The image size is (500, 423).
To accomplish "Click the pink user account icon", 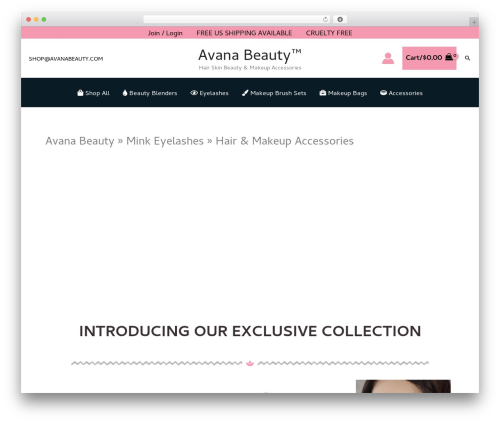I will tap(388, 58).
